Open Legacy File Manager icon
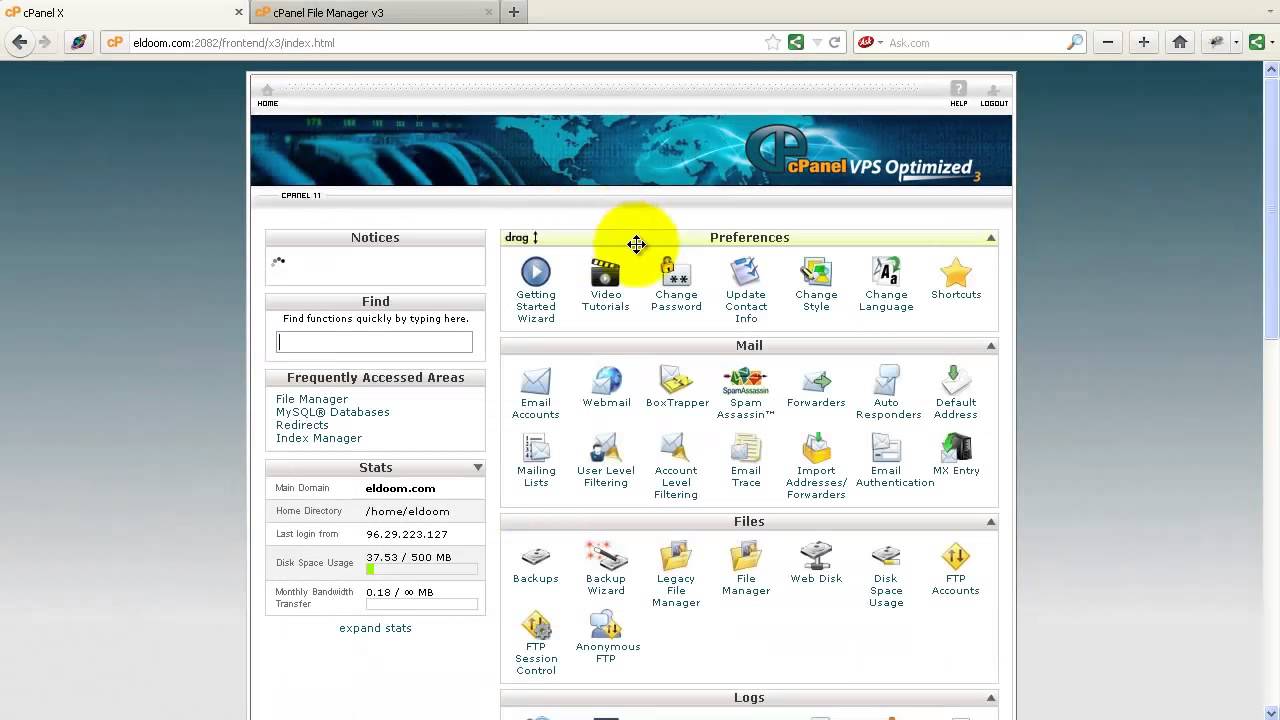 click(x=676, y=556)
